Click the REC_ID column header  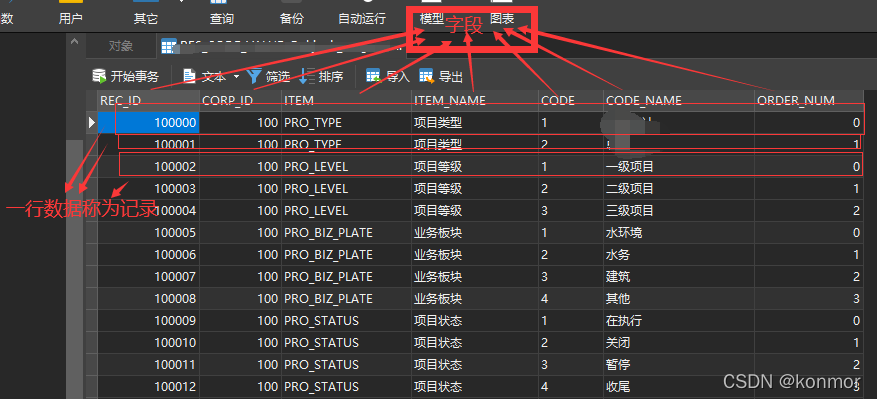148,101
